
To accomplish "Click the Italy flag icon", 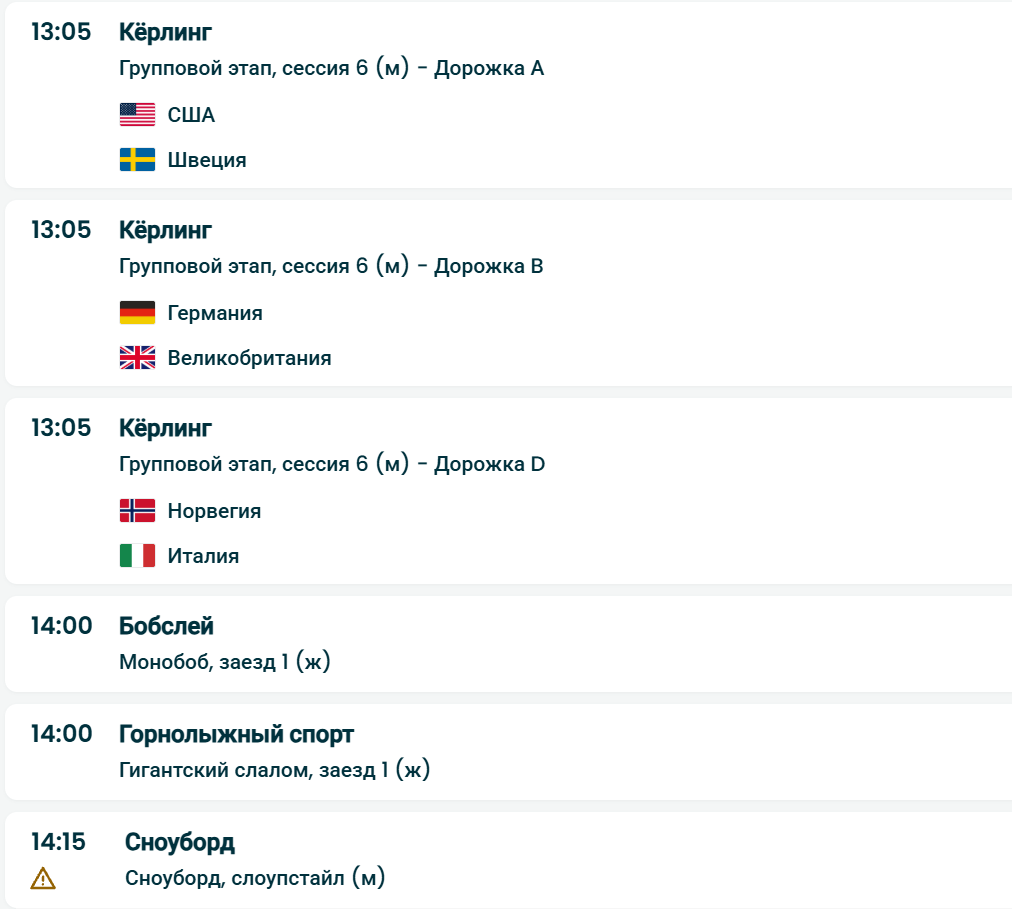I will point(137,556).
